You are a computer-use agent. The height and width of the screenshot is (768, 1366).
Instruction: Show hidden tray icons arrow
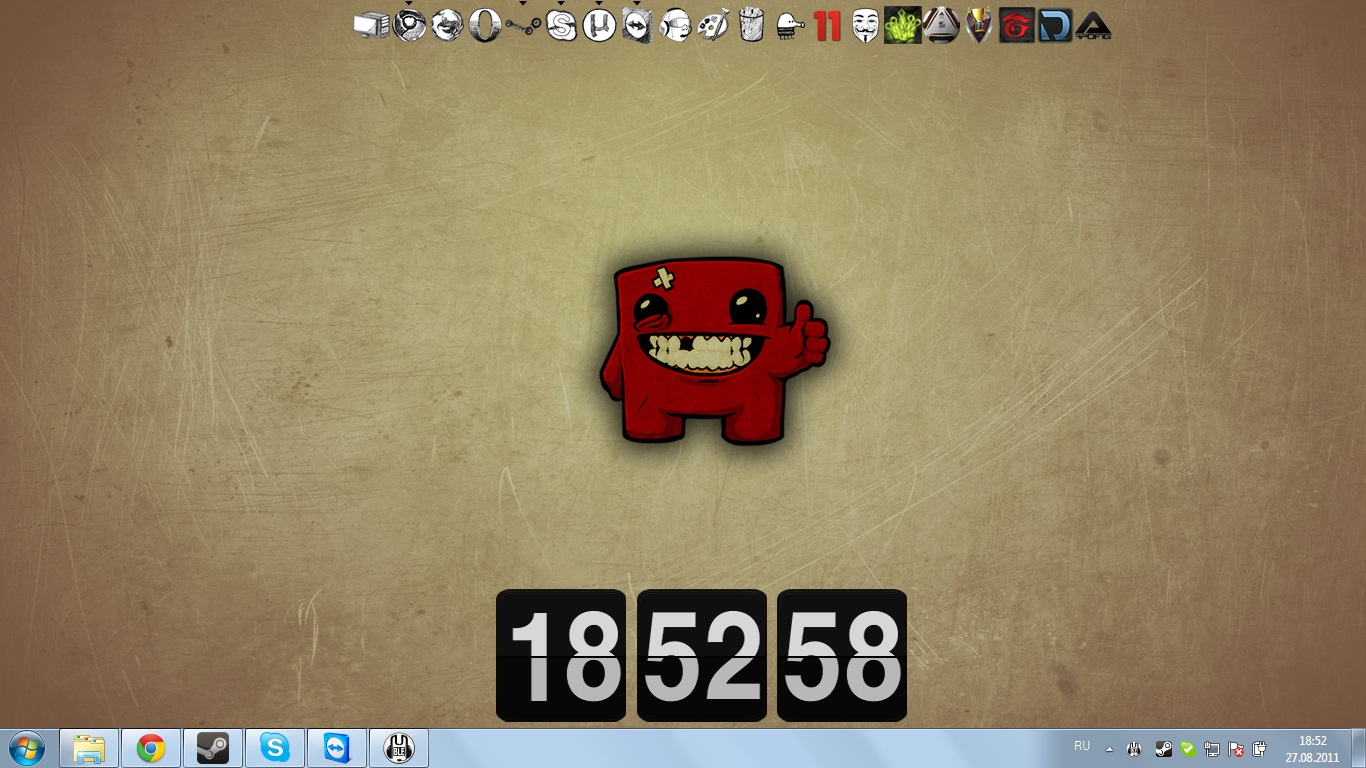pyautogui.click(x=1109, y=748)
